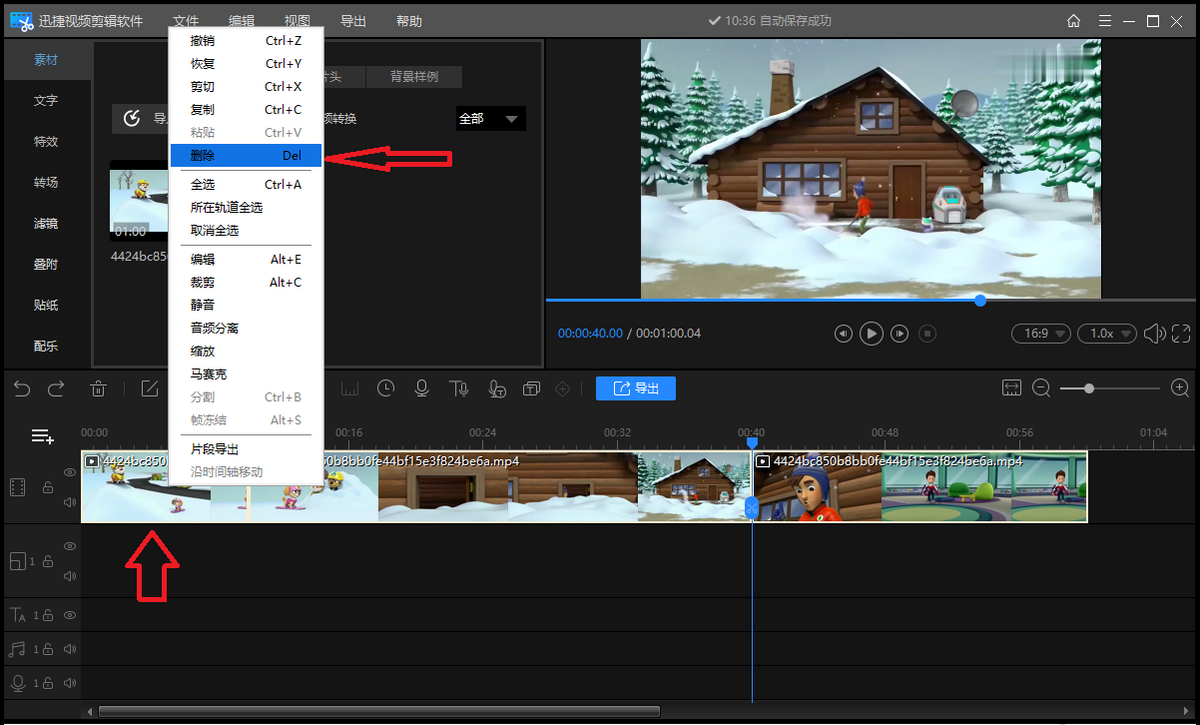
Task: Open the 配乐 sidebar tab
Action: 46,347
